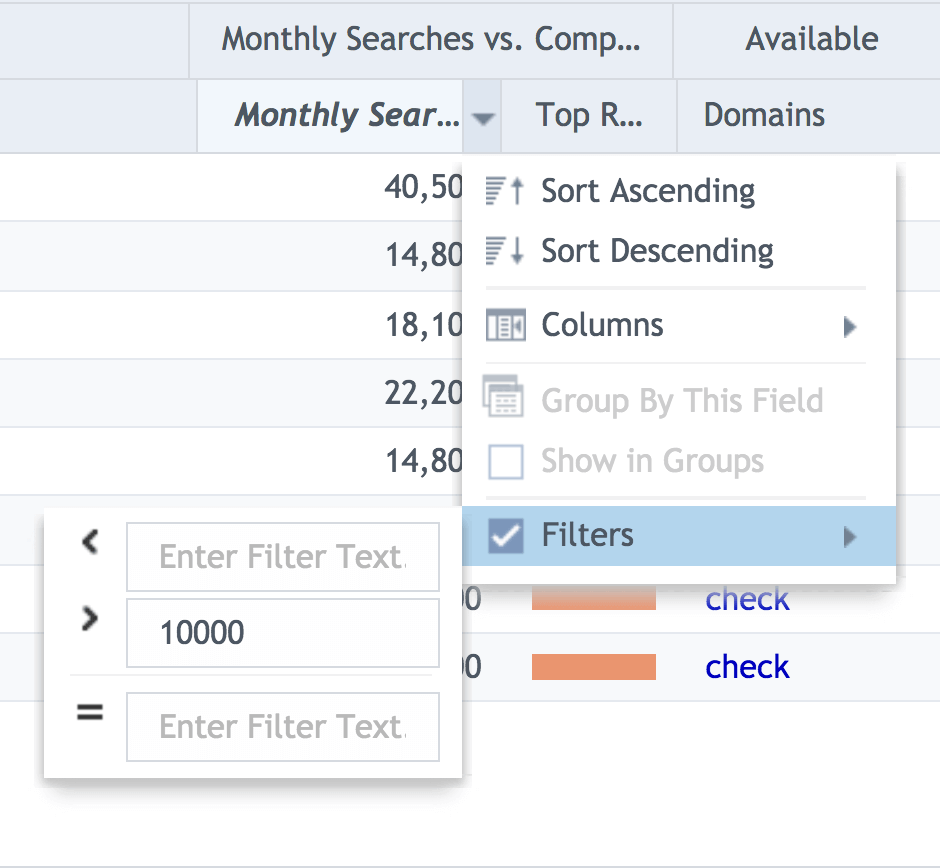Open the lower check link
The width and height of the screenshot is (940, 868).
[x=747, y=667]
